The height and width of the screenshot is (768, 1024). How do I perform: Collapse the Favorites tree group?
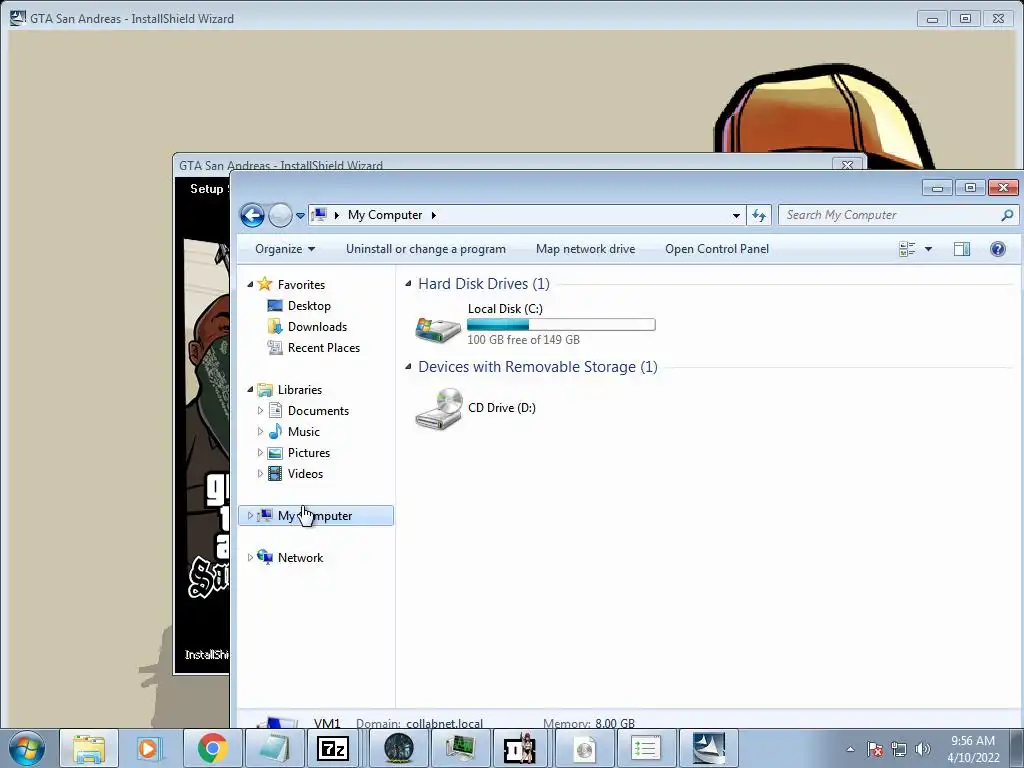pyautogui.click(x=250, y=284)
